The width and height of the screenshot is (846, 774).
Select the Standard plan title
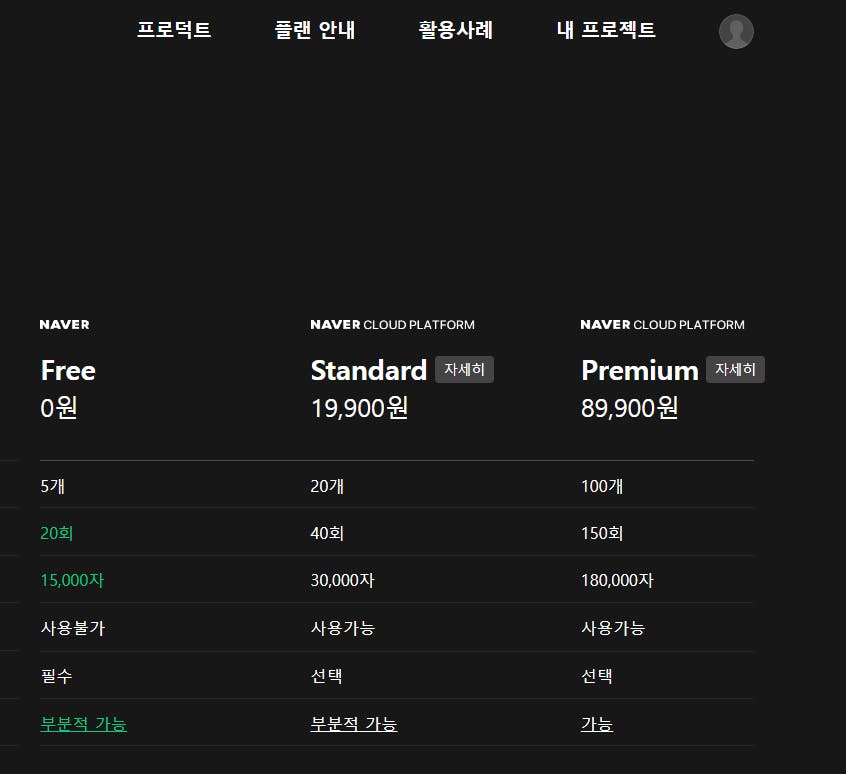[x=369, y=371]
